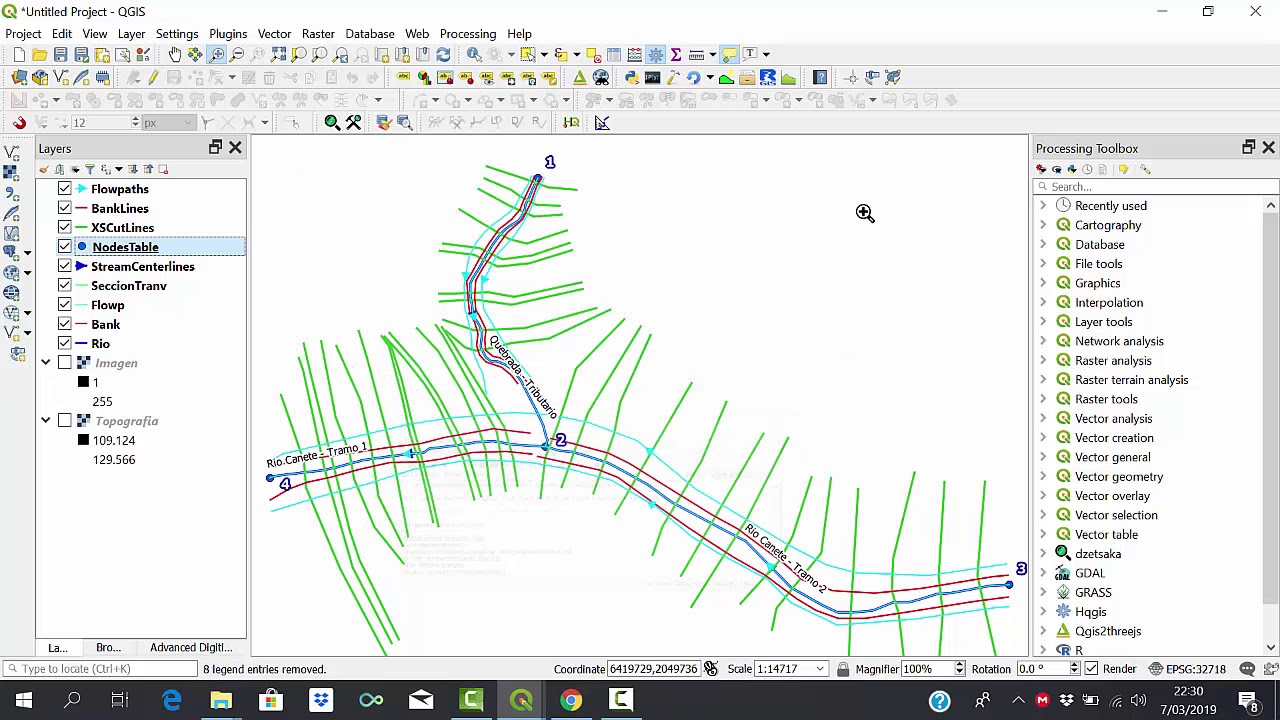Show statistical summary with the sigma icon

click(676, 54)
